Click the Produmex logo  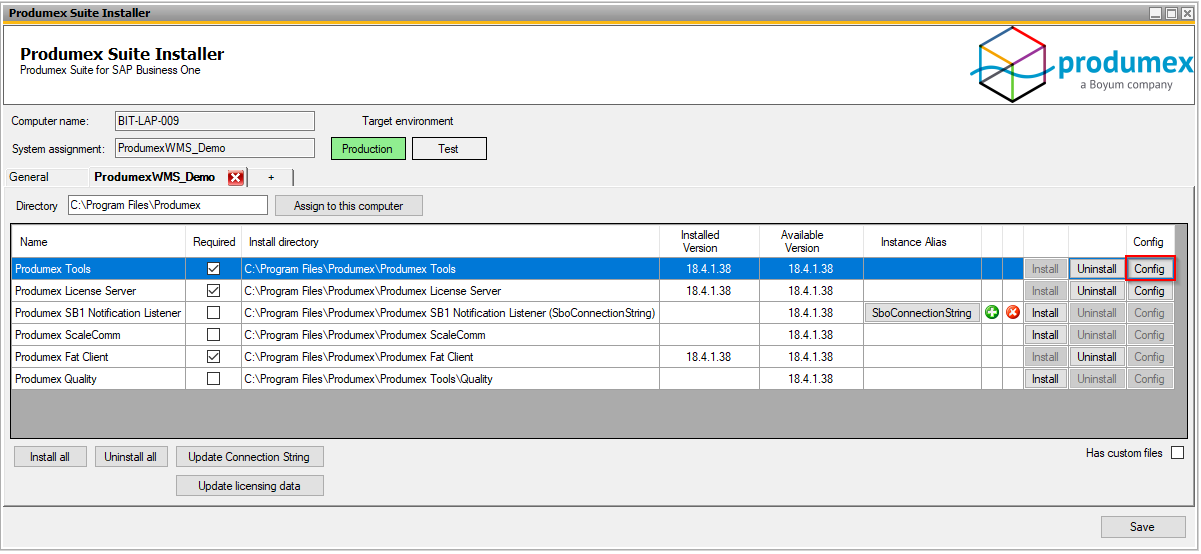(x=1081, y=64)
